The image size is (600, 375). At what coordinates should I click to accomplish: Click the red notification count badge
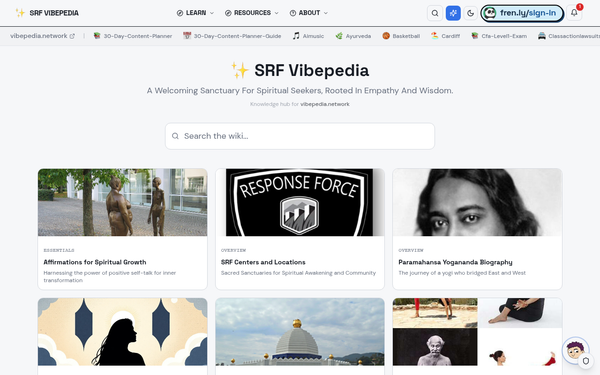580,7
